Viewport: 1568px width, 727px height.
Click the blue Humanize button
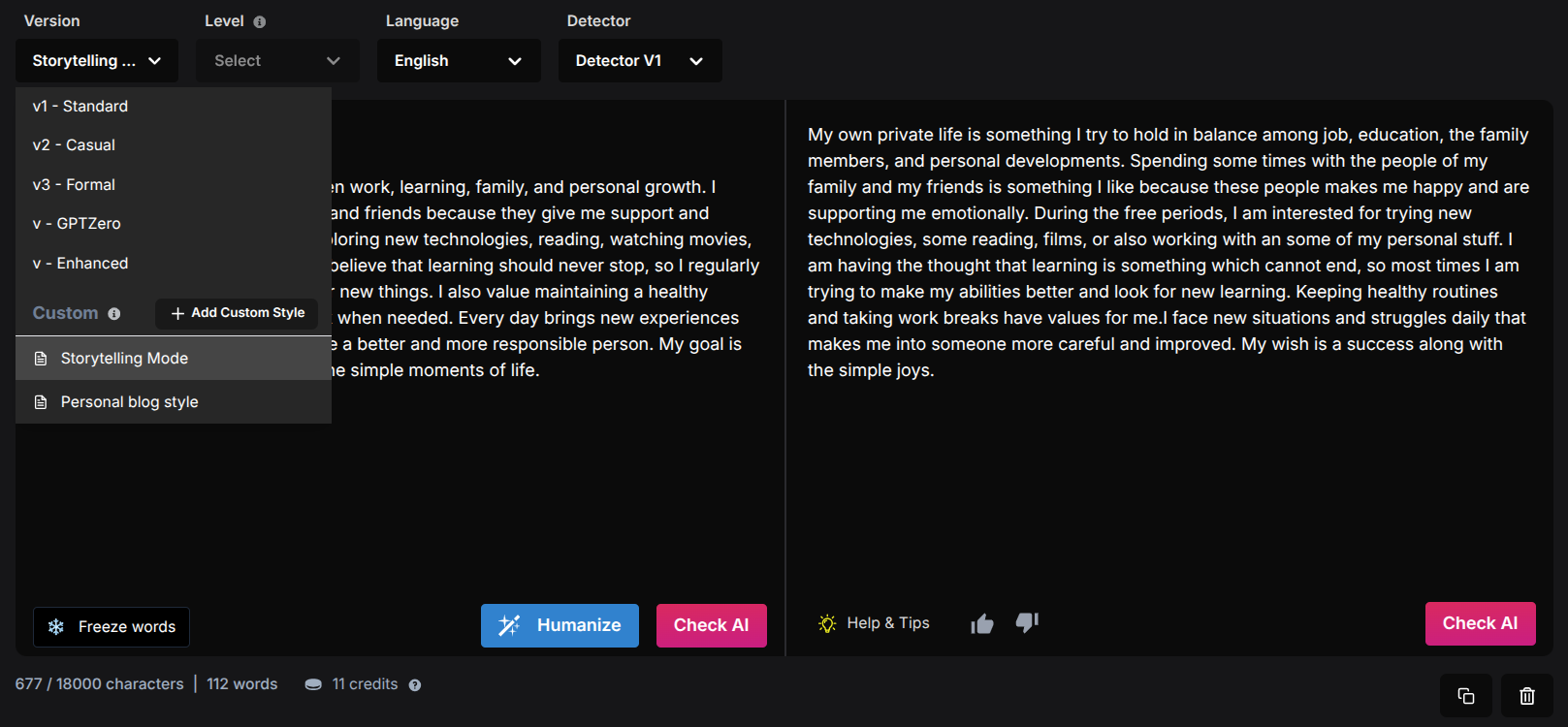pyautogui.click(x=560, y=625)
